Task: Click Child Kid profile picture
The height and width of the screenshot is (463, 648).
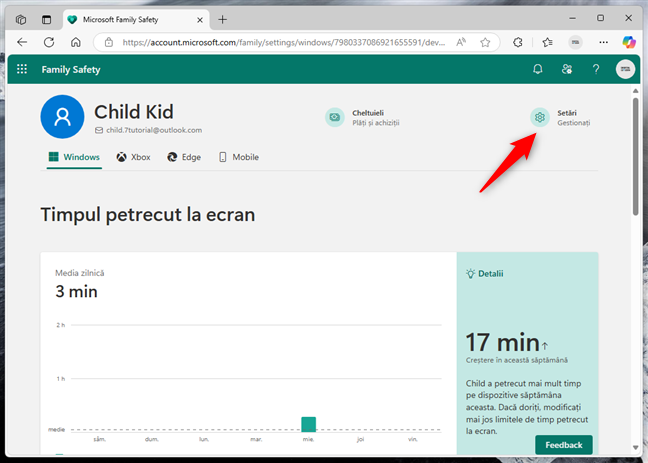Action: click(62, 117)
